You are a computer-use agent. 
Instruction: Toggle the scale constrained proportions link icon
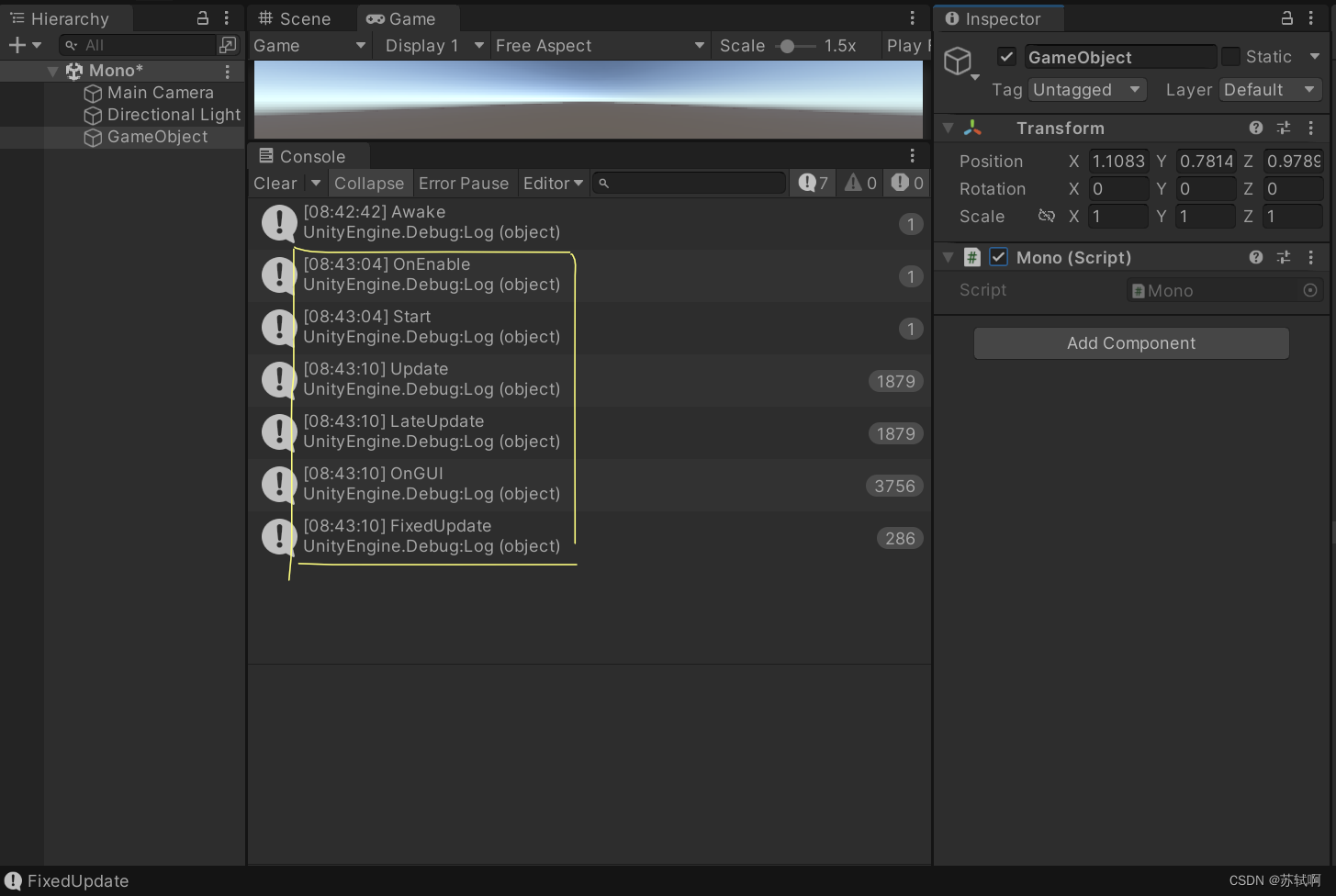[1047, 216]
